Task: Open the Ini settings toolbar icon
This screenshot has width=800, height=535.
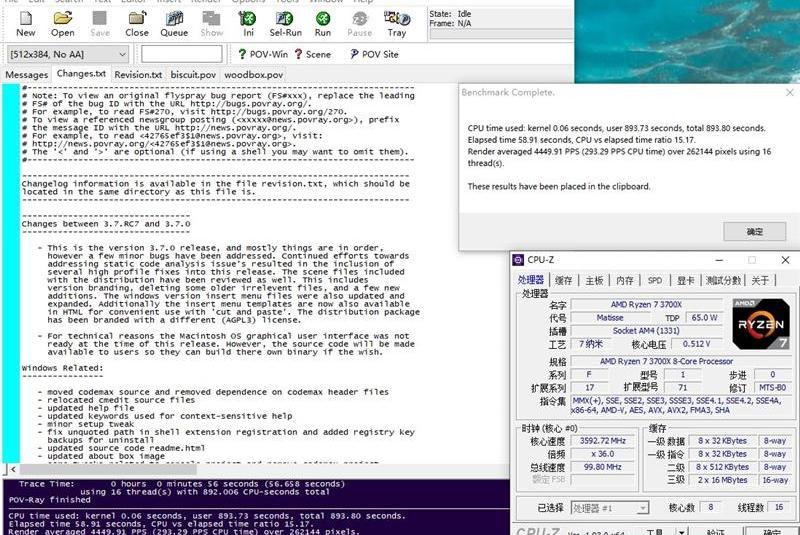Action: tap(248, 24)
